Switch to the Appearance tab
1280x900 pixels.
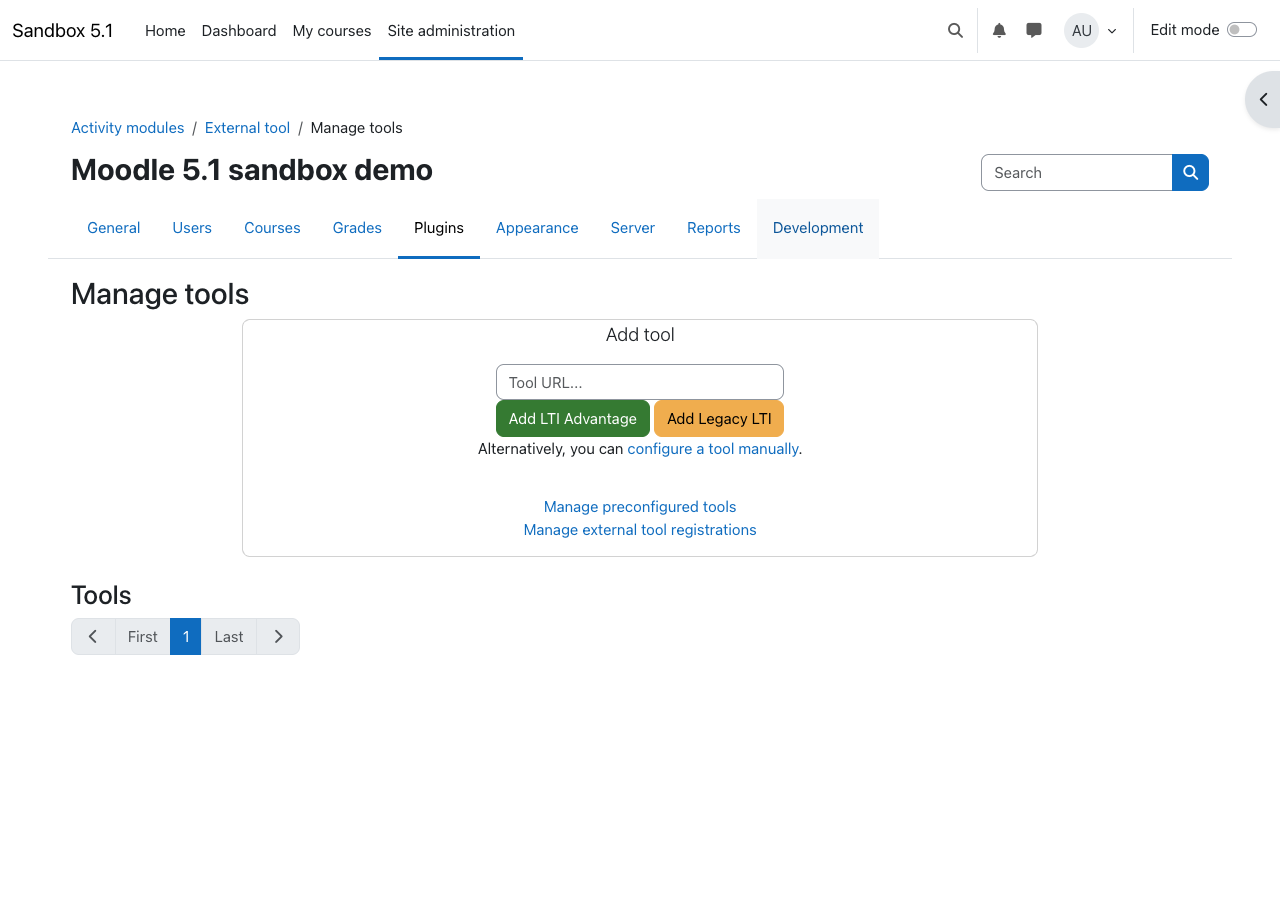(x=537, y=228)
